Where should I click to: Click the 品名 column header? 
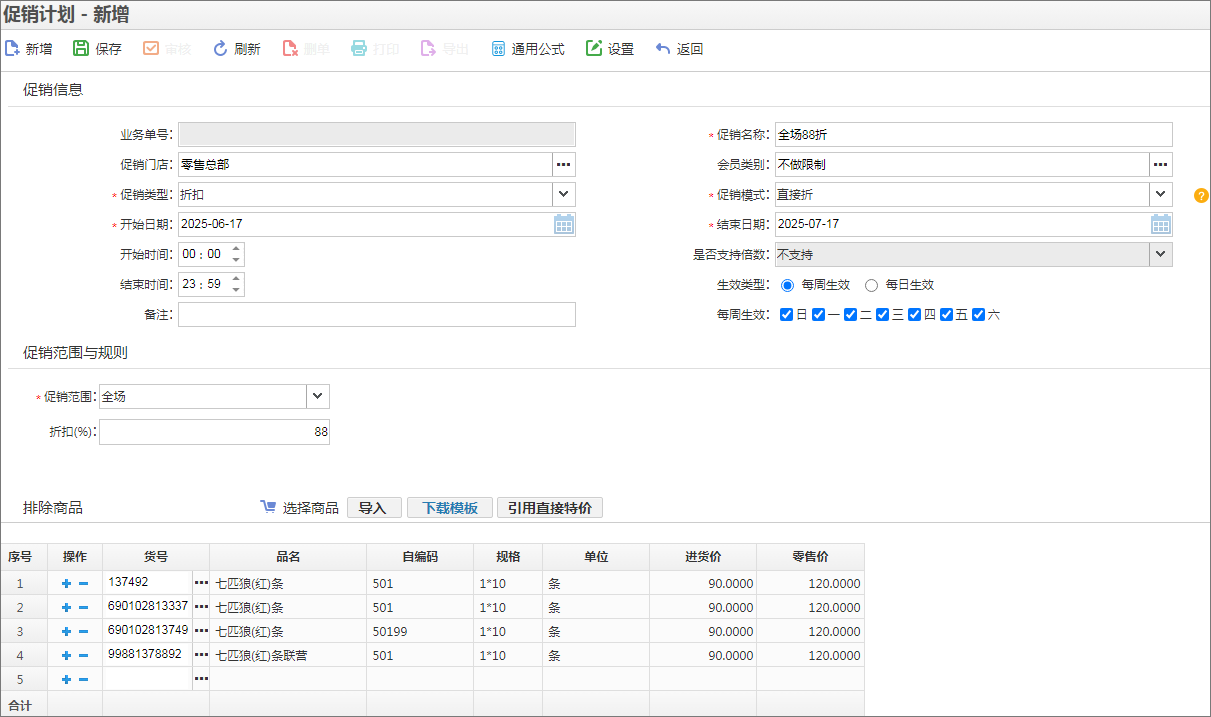[288, 557]
